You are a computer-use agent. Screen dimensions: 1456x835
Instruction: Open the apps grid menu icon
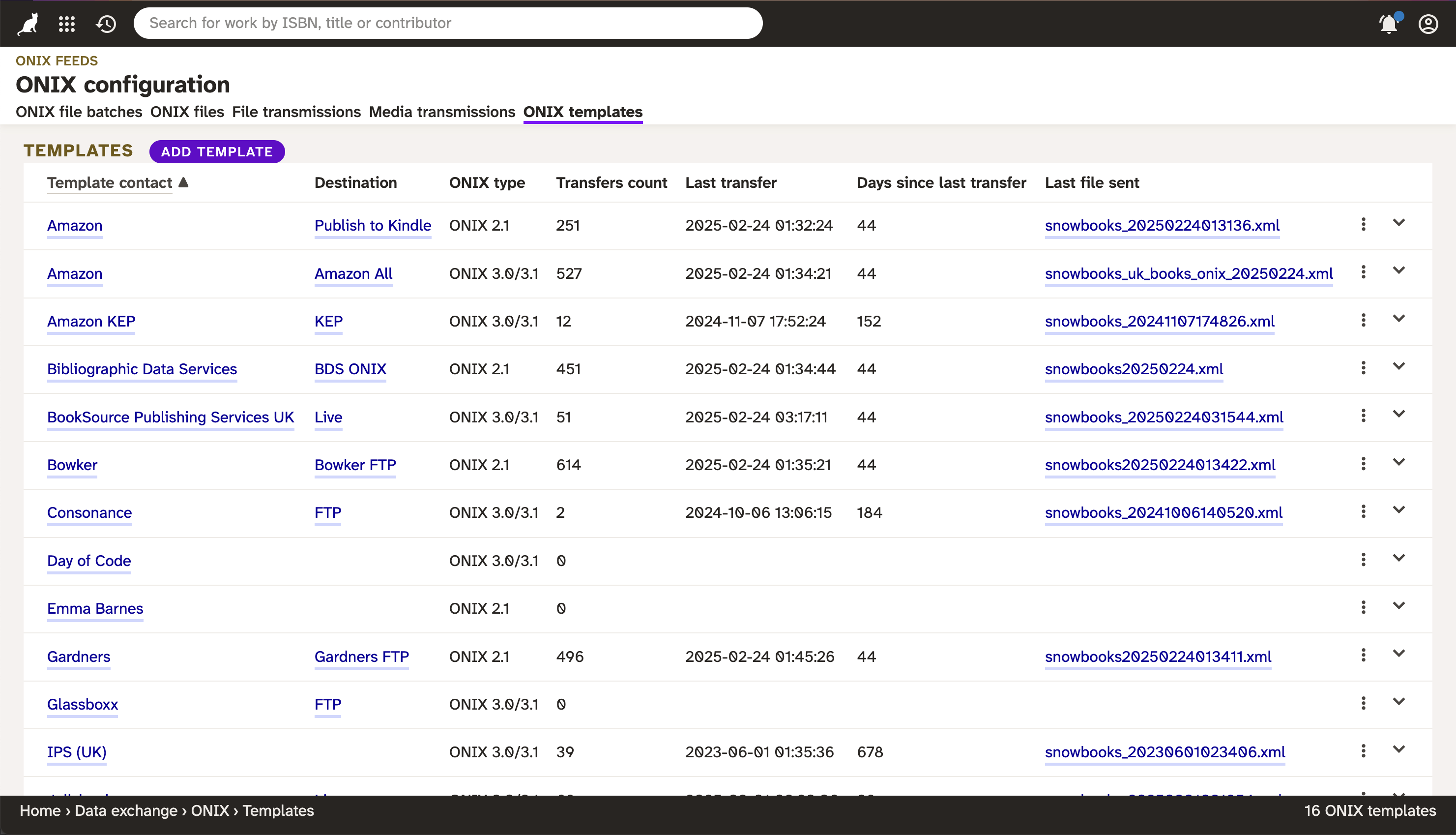point(67,22)
